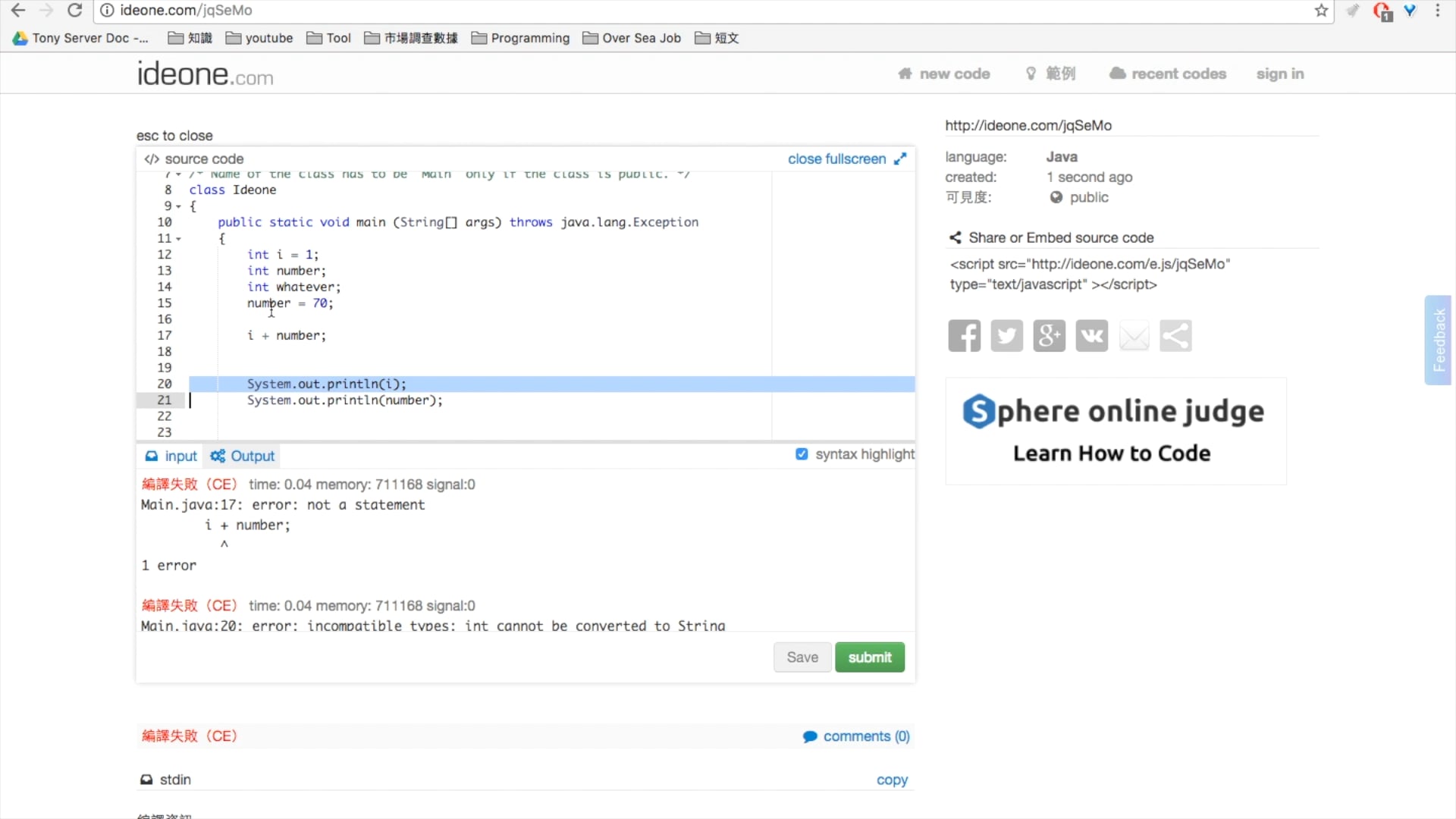The width and height of the screenshot is (1456, 819).
Task: Click the generic share icon
Action: point(1175,336)
